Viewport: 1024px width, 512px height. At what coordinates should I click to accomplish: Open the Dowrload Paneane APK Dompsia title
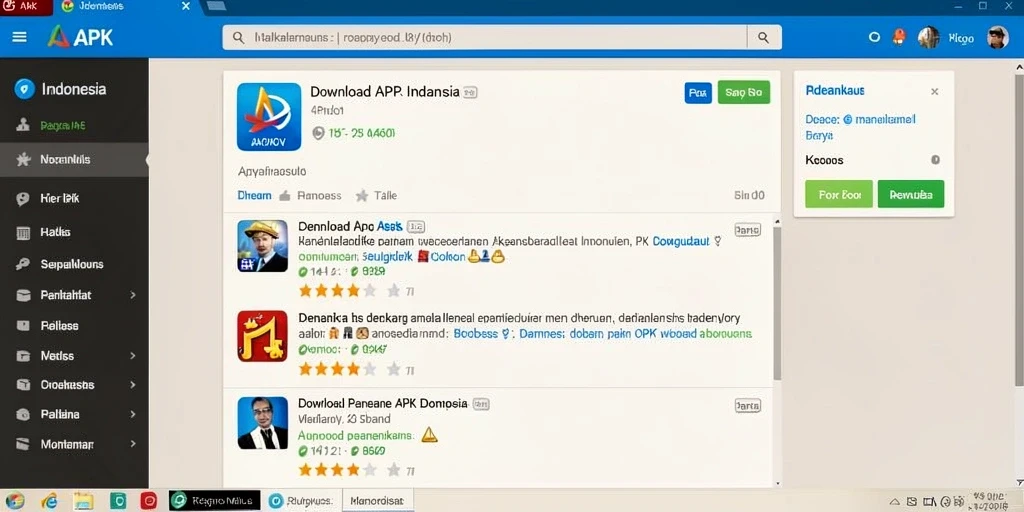383,403
